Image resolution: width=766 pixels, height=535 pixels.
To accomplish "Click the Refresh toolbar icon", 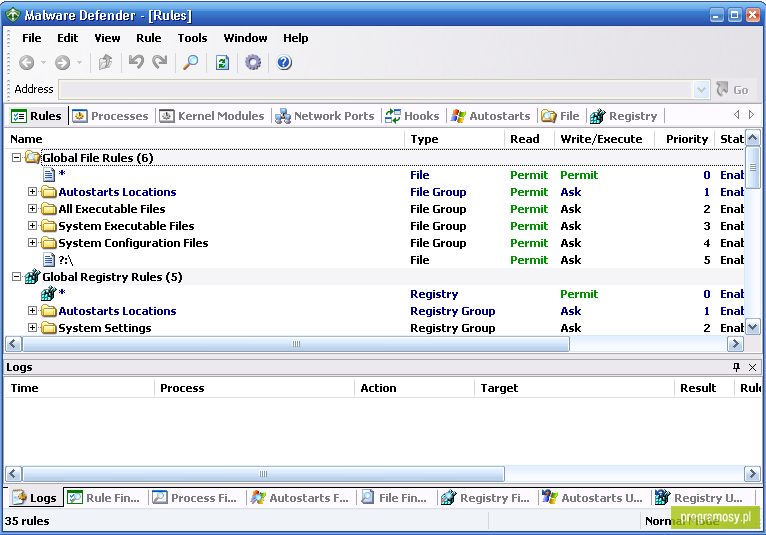I will pos(222,63).
